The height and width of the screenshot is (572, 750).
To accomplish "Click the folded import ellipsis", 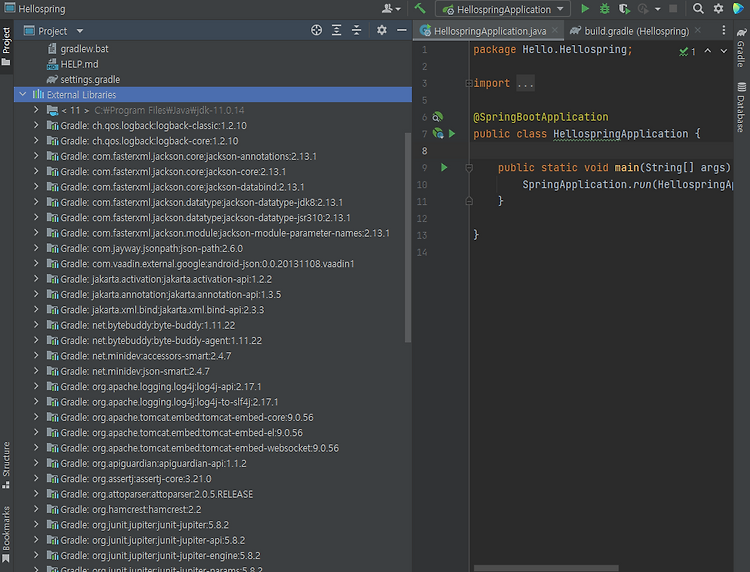I will pyautogui.click(x=525, y=83).
